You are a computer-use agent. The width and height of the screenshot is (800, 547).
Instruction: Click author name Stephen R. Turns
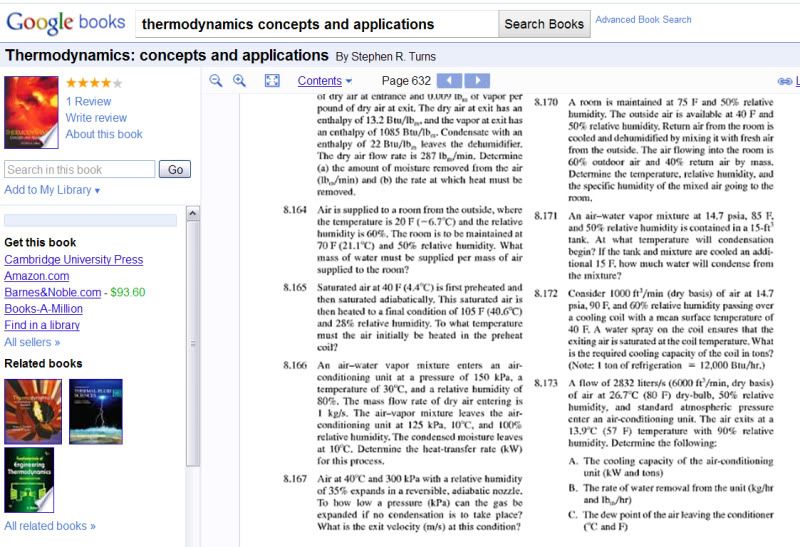(394, 56)
